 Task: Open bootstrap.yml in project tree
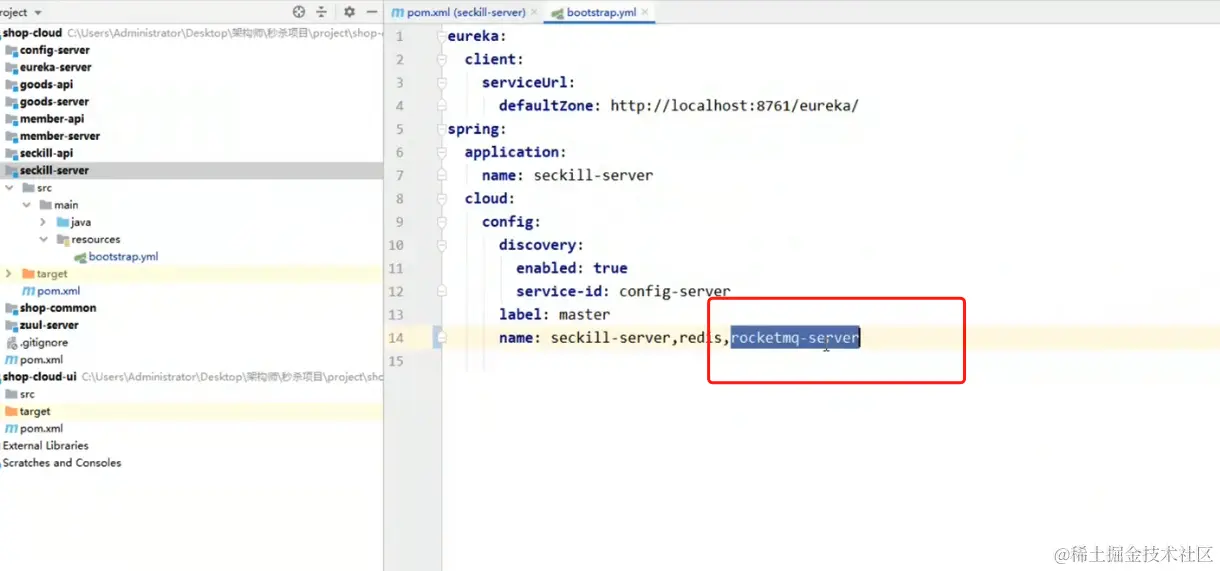click(x=123, y=256)
